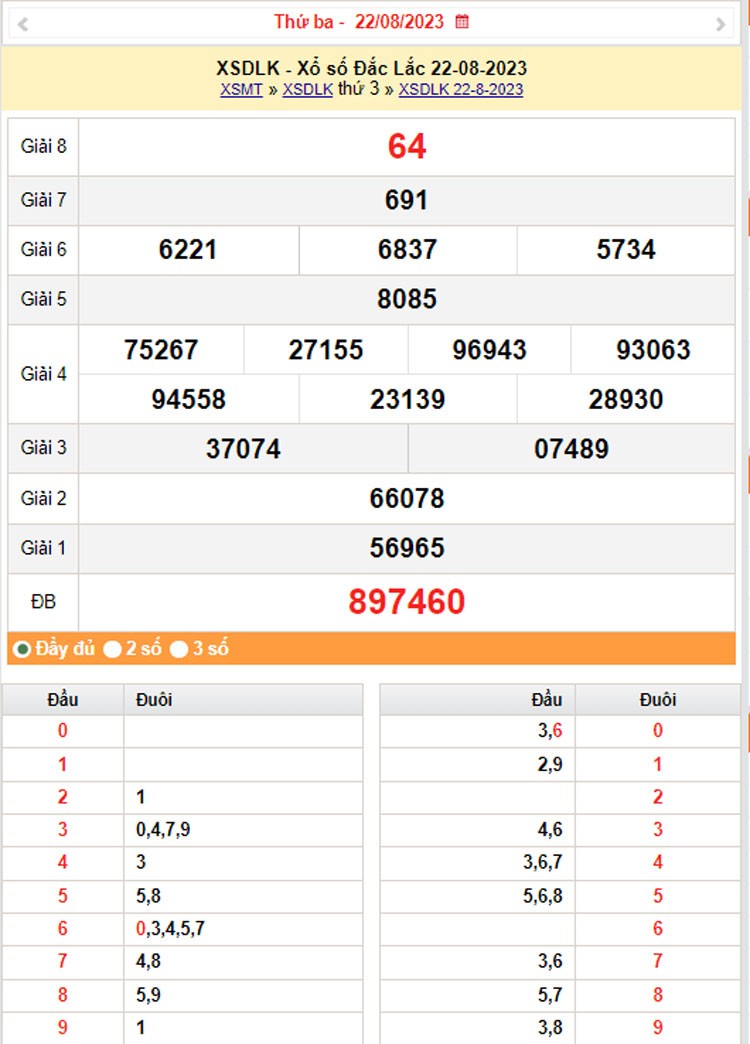750x1044 pixels.
Task: Click the Giải 8 winning number 64
Action: (407, 147)
